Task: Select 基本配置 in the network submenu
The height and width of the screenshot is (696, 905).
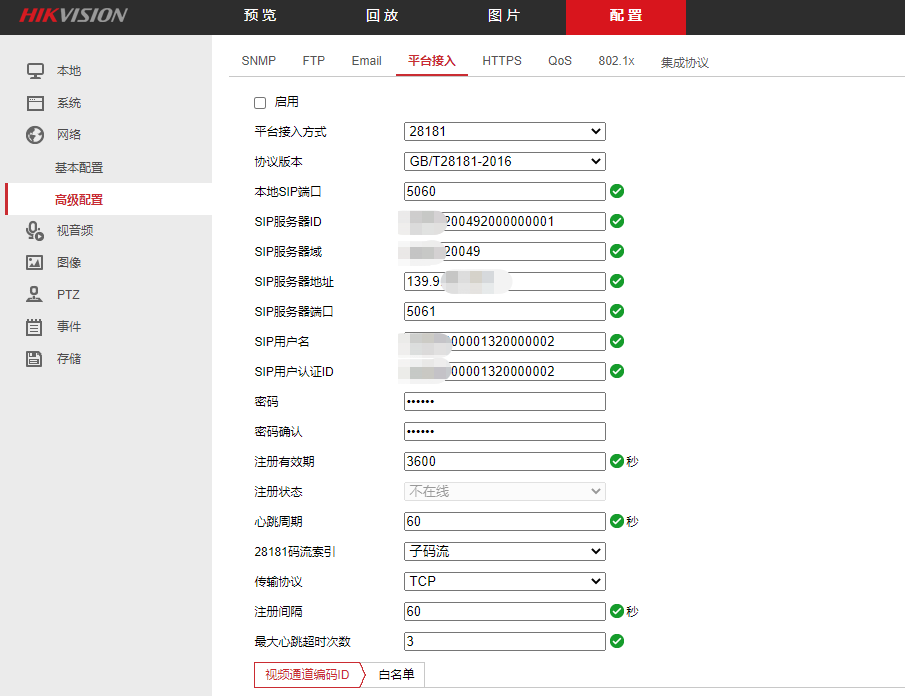Action: tap(79, 168)
